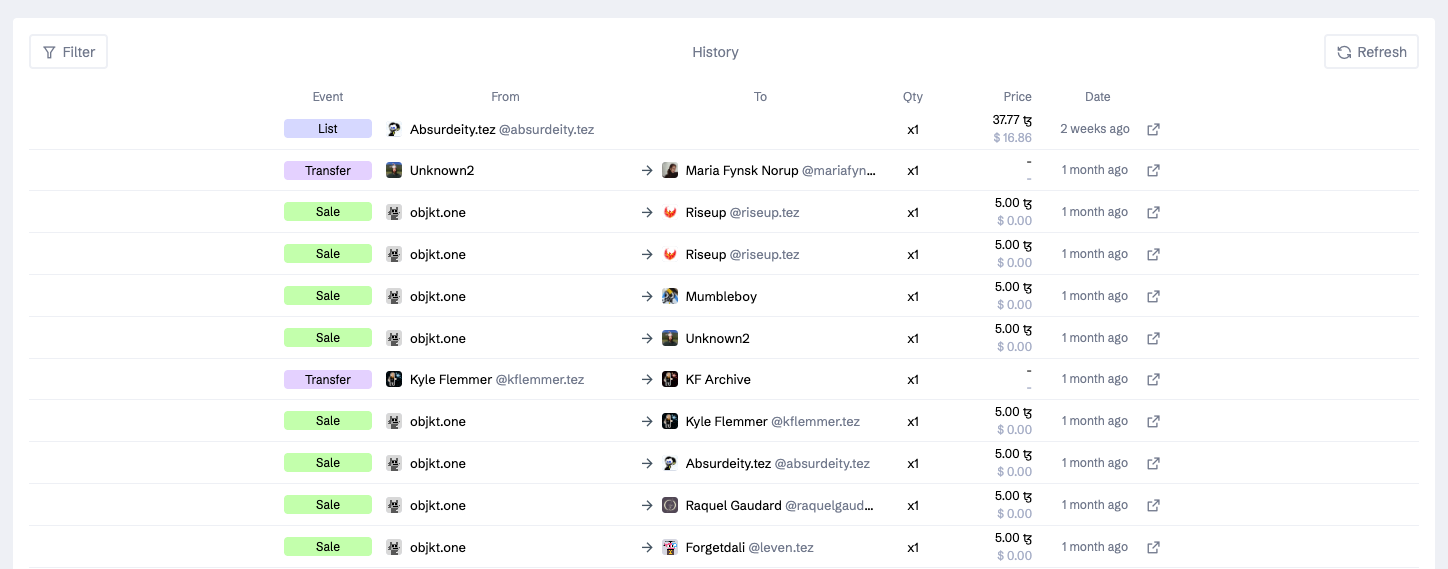Open Unknown2 buyer link in Sale row
1448x569 pixels.
pyautogui.click(x=718, y=338)
